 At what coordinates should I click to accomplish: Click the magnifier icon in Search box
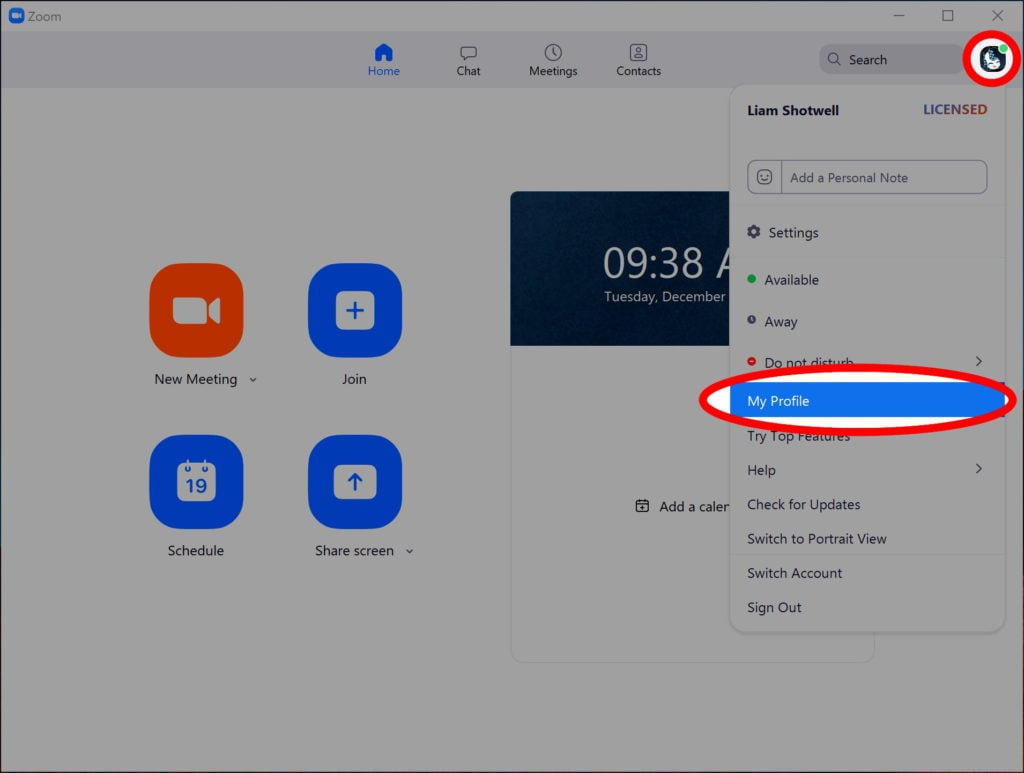(834, 59)
